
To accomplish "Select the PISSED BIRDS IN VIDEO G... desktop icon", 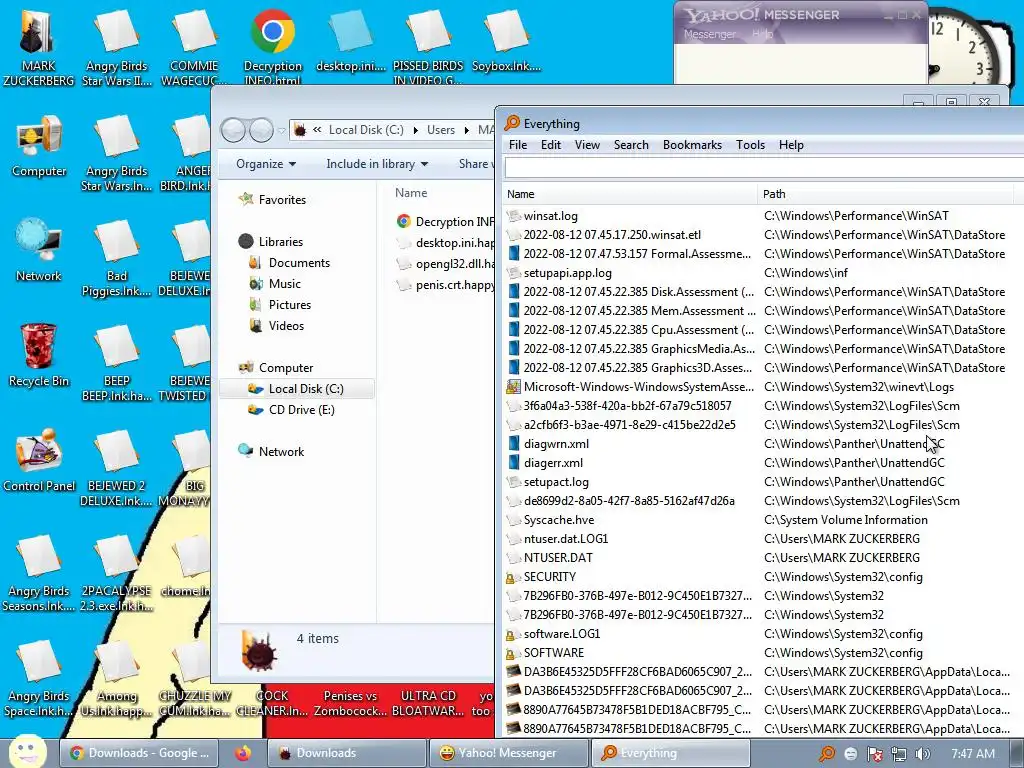I will 428,47.
